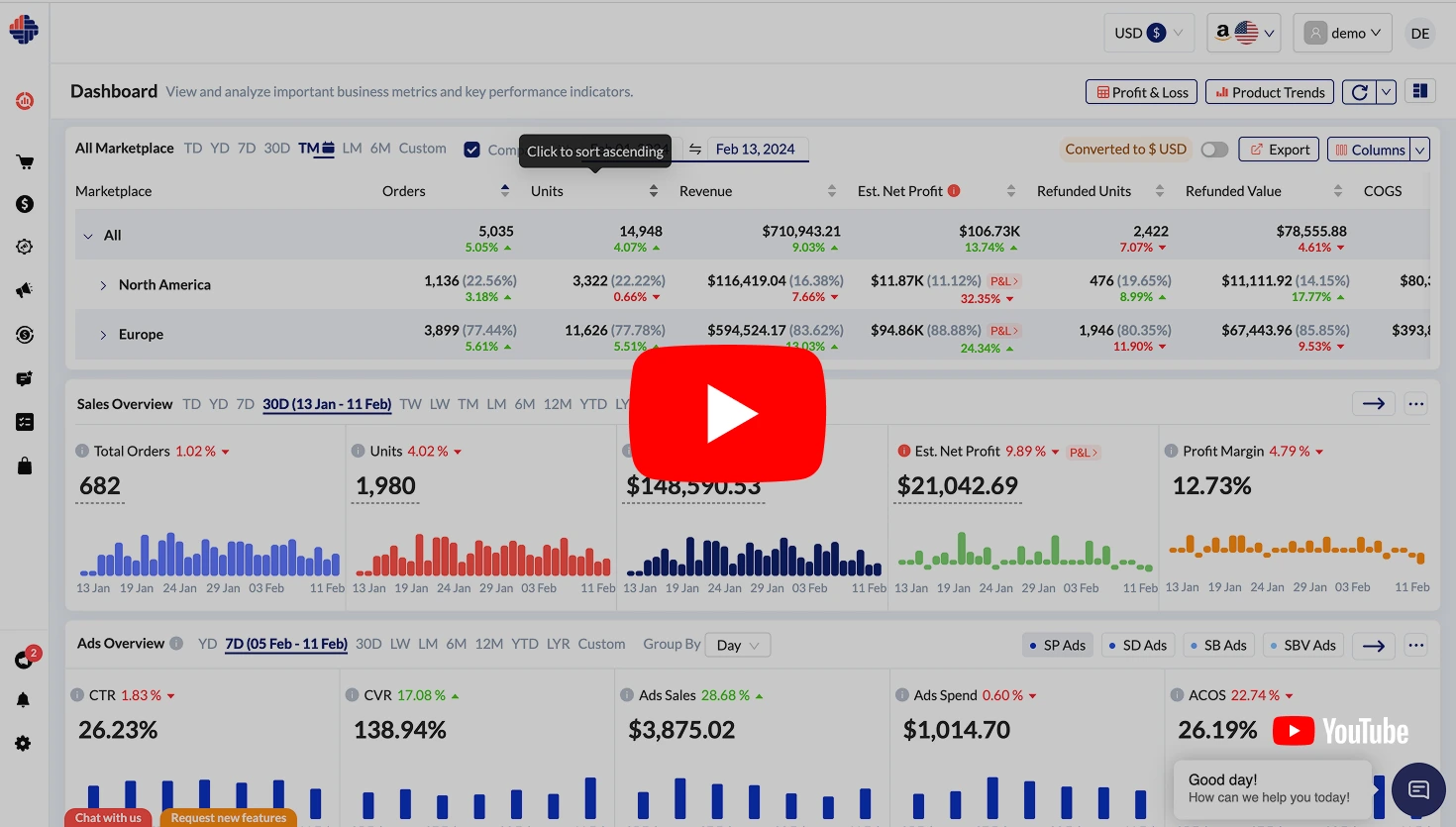The width and height of the screenshot is (1456, 827).
Task: Click the TM calendar icon
Action: pyautogui.click(x=328, y=149)
